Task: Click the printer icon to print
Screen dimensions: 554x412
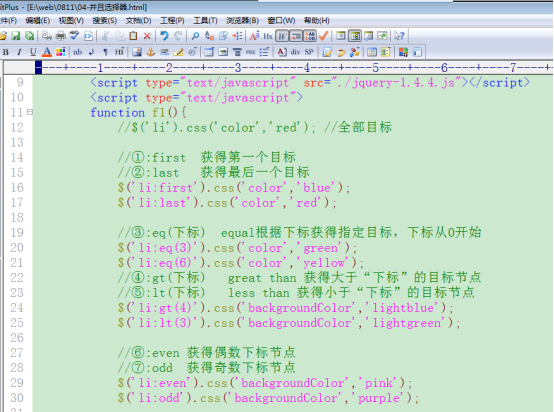Action: tap(61, 36)
